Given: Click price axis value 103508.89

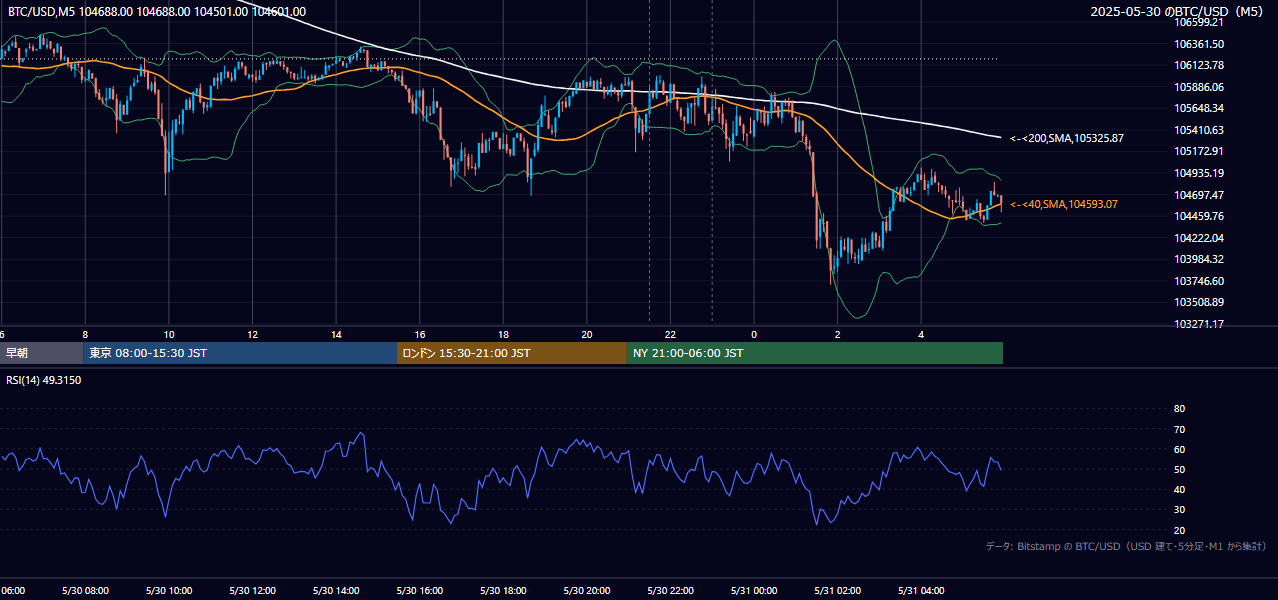Looking at the screenshot, I should [1198, 302].
